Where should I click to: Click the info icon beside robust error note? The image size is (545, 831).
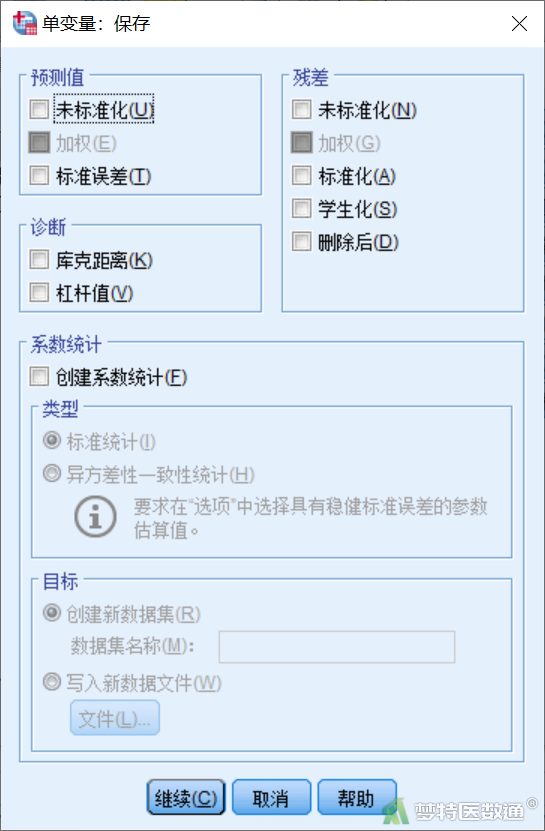[x=95, y=517]
